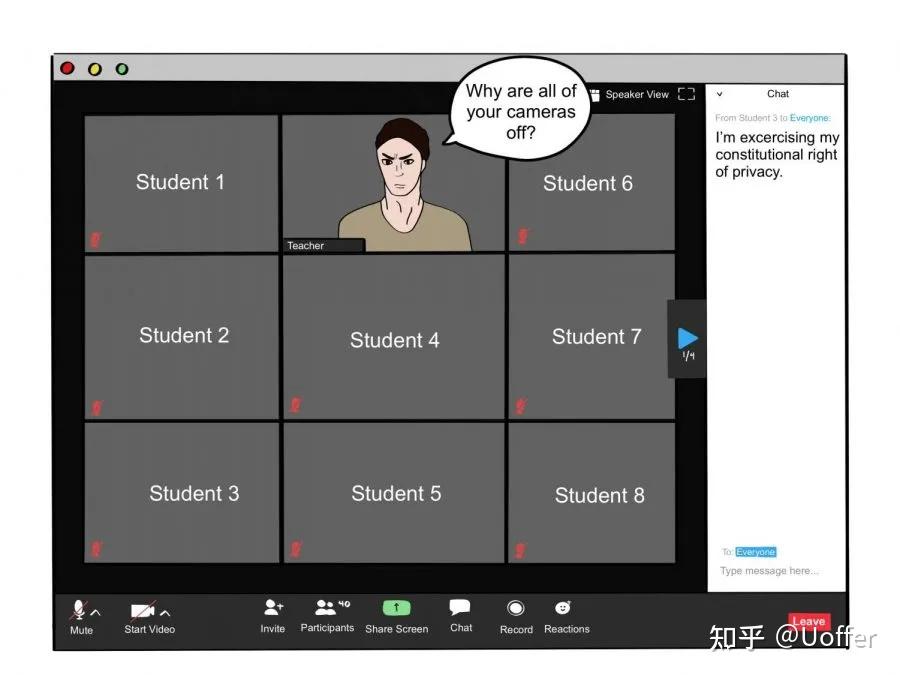
Task: Expand video options arrow beside Start Video
Action: pyautogui.click(x=166, y=612)
